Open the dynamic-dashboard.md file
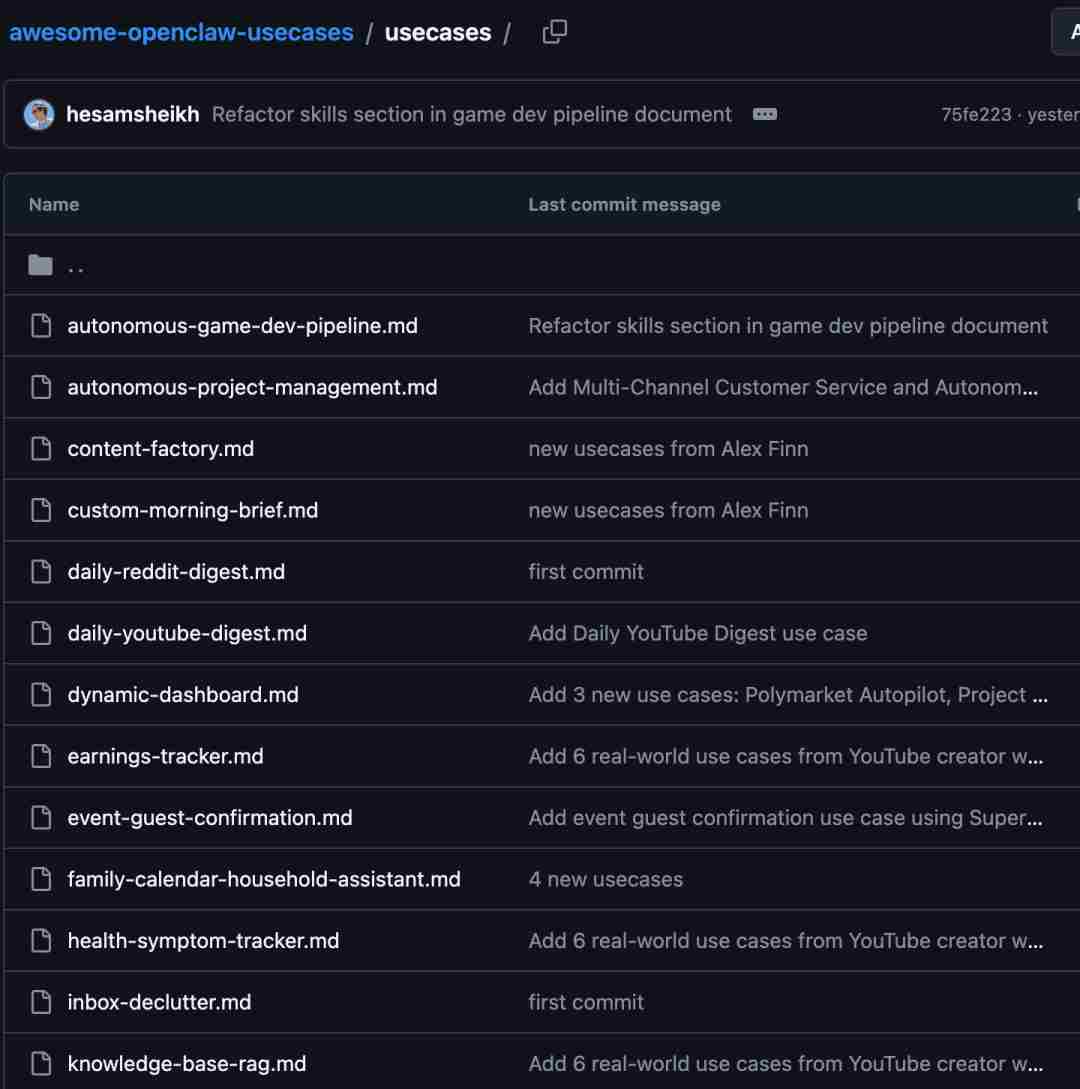 point(183,695)
